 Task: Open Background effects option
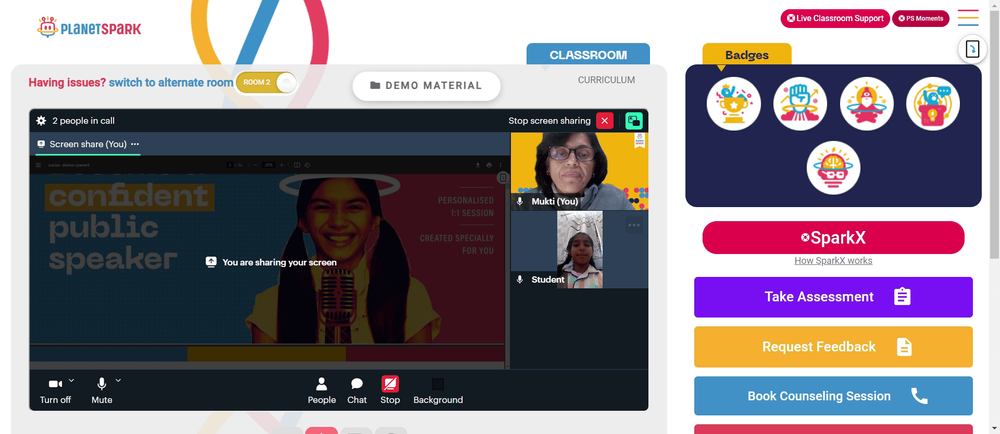click(438, 390)
